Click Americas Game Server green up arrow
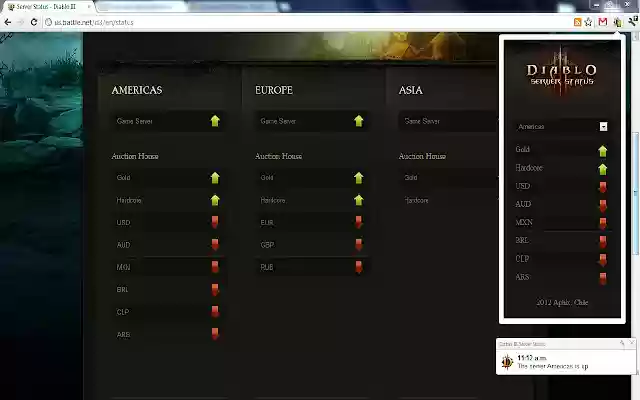The height and width of the screenshot is (400, 640). (x=215, y=121)
